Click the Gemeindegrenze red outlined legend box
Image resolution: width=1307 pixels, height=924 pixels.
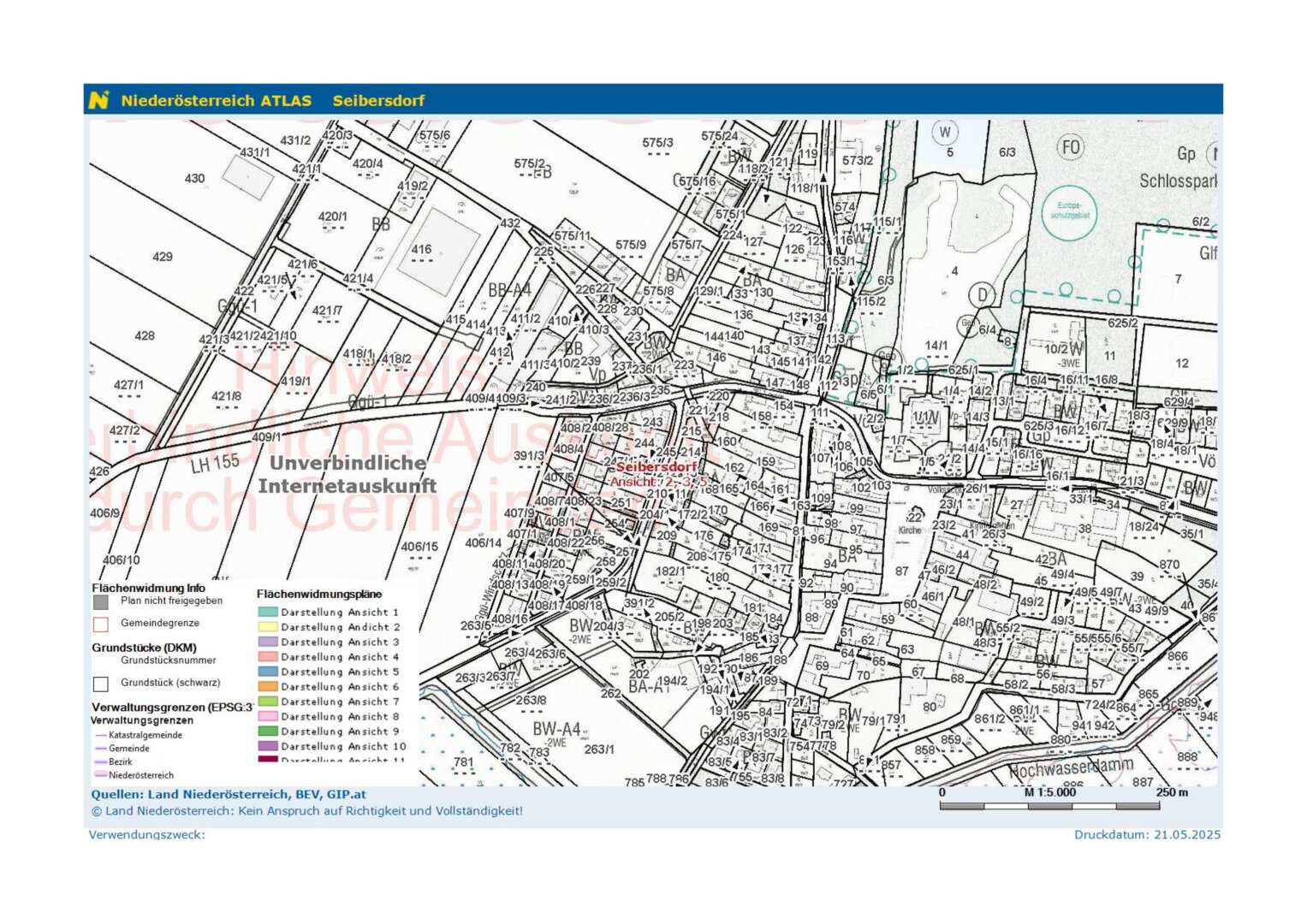[x=101, y=624]
